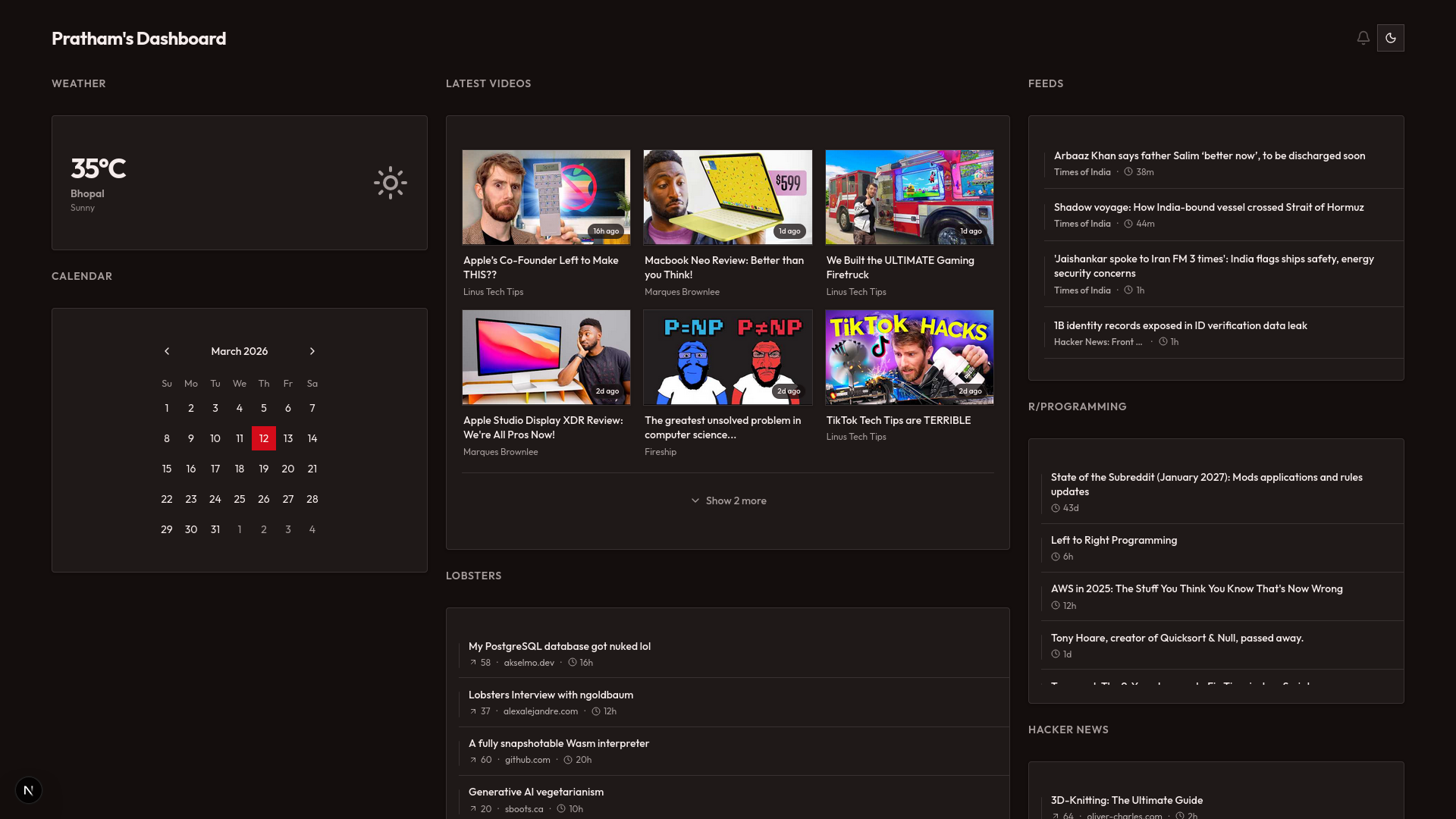The width and height of the screenshot is (1456, 819).
Task: Select March 20 in the calendar
Action: click(288, 469)
